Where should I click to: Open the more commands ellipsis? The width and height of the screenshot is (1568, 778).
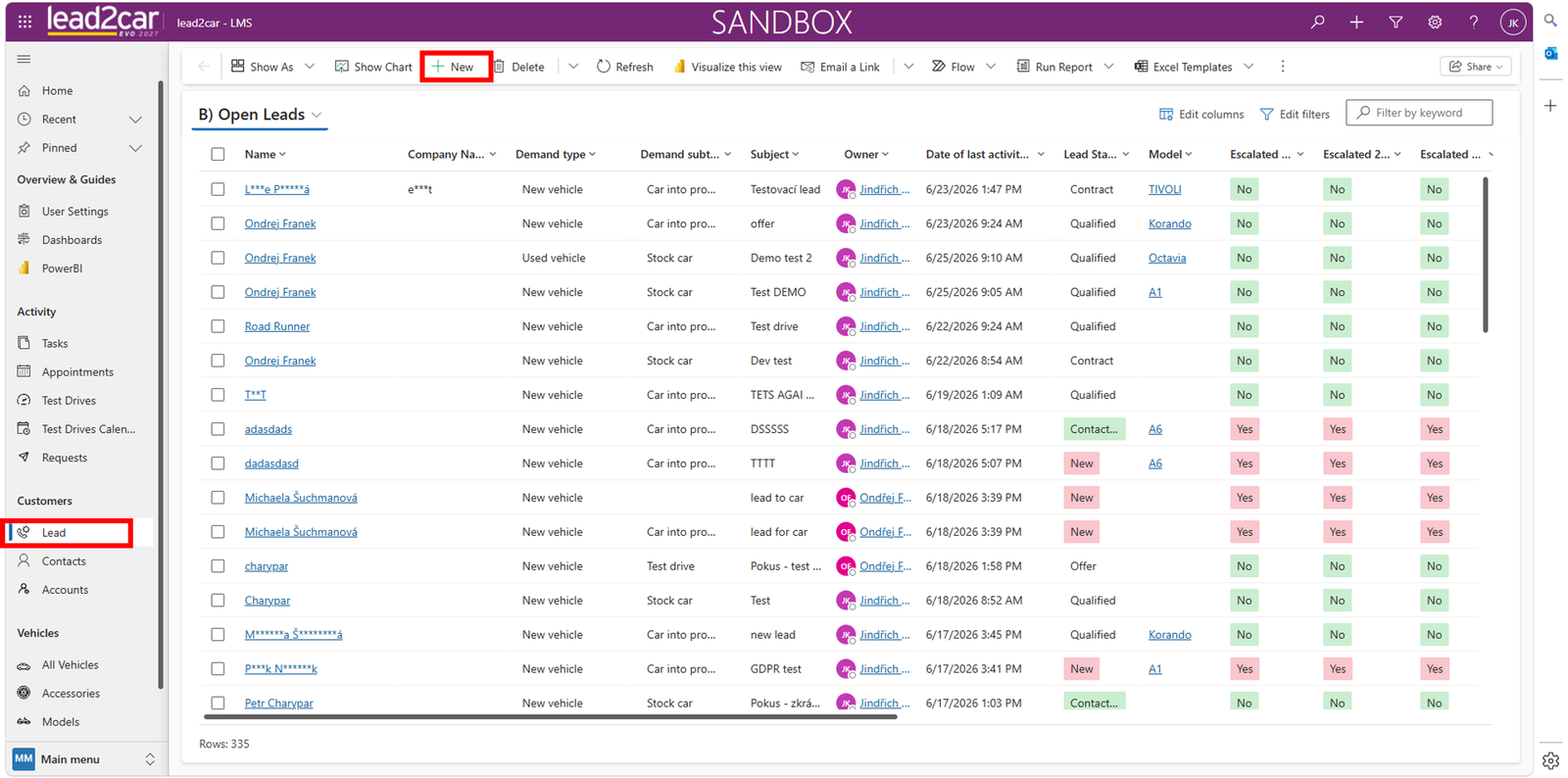(x=1282, y=67)
